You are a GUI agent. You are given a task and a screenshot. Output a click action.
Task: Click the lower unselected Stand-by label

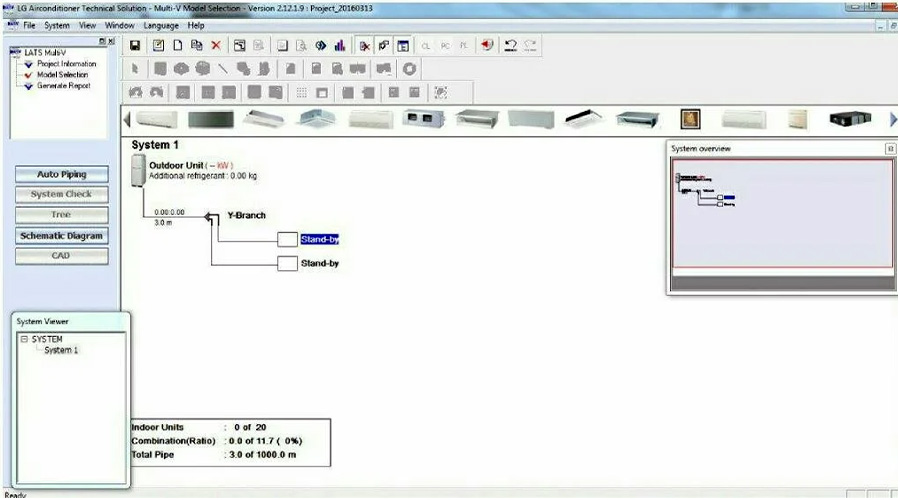click(x=320, y=263)
